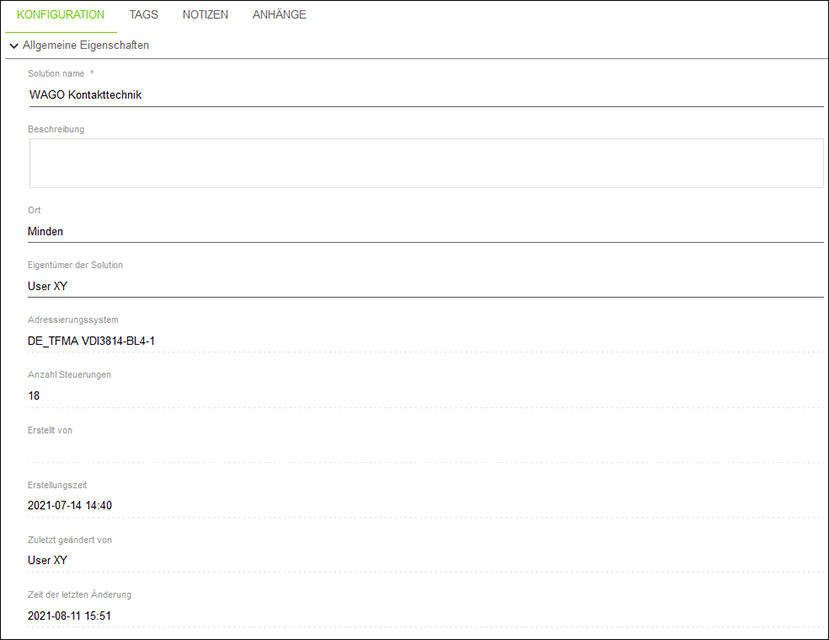The image size is (829, 640).
Task: Click the Zeit der letzten Änderung label
Action: click(x=79, y=595)
